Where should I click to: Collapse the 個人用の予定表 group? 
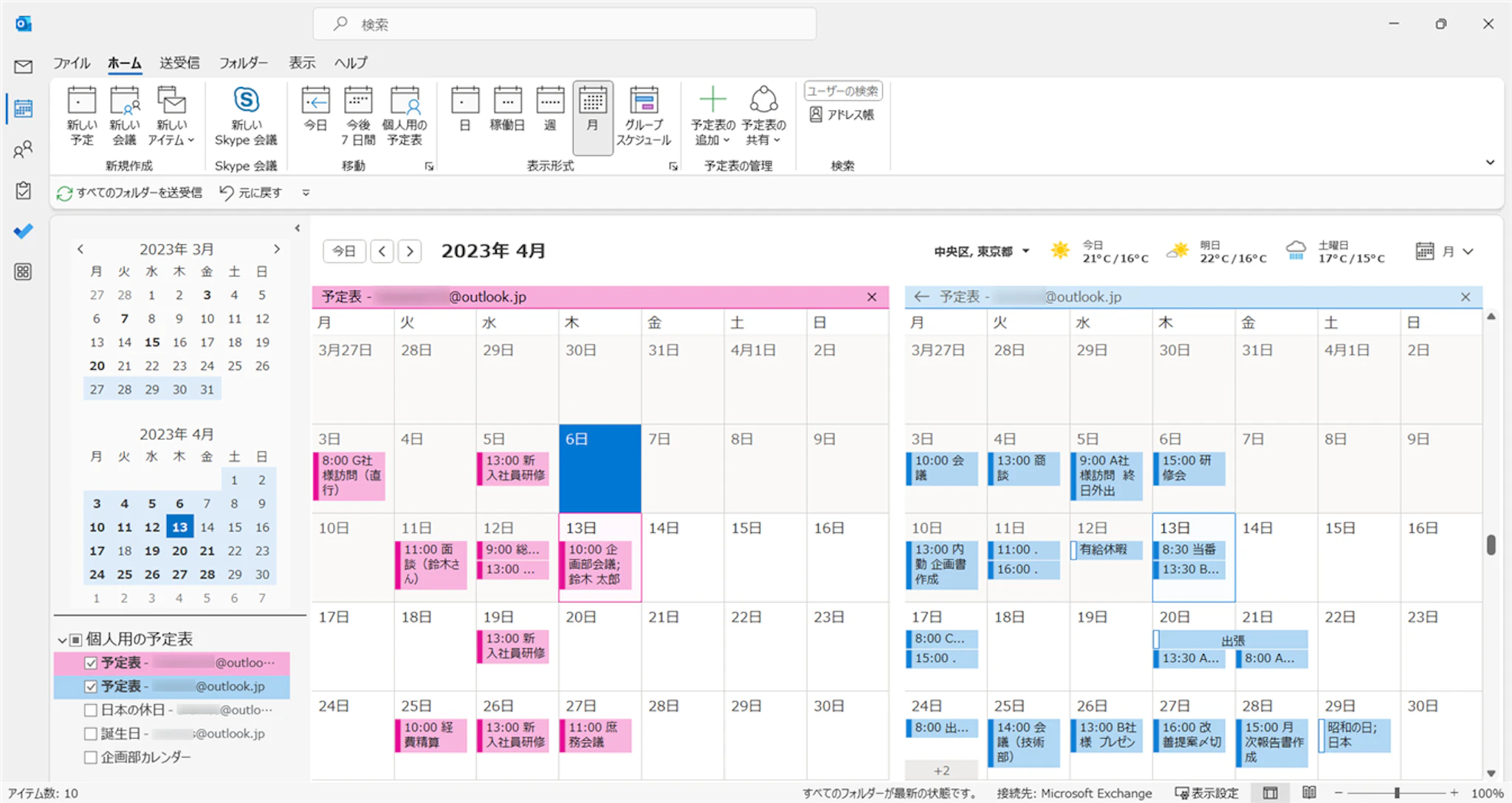[x=62, y=640]
